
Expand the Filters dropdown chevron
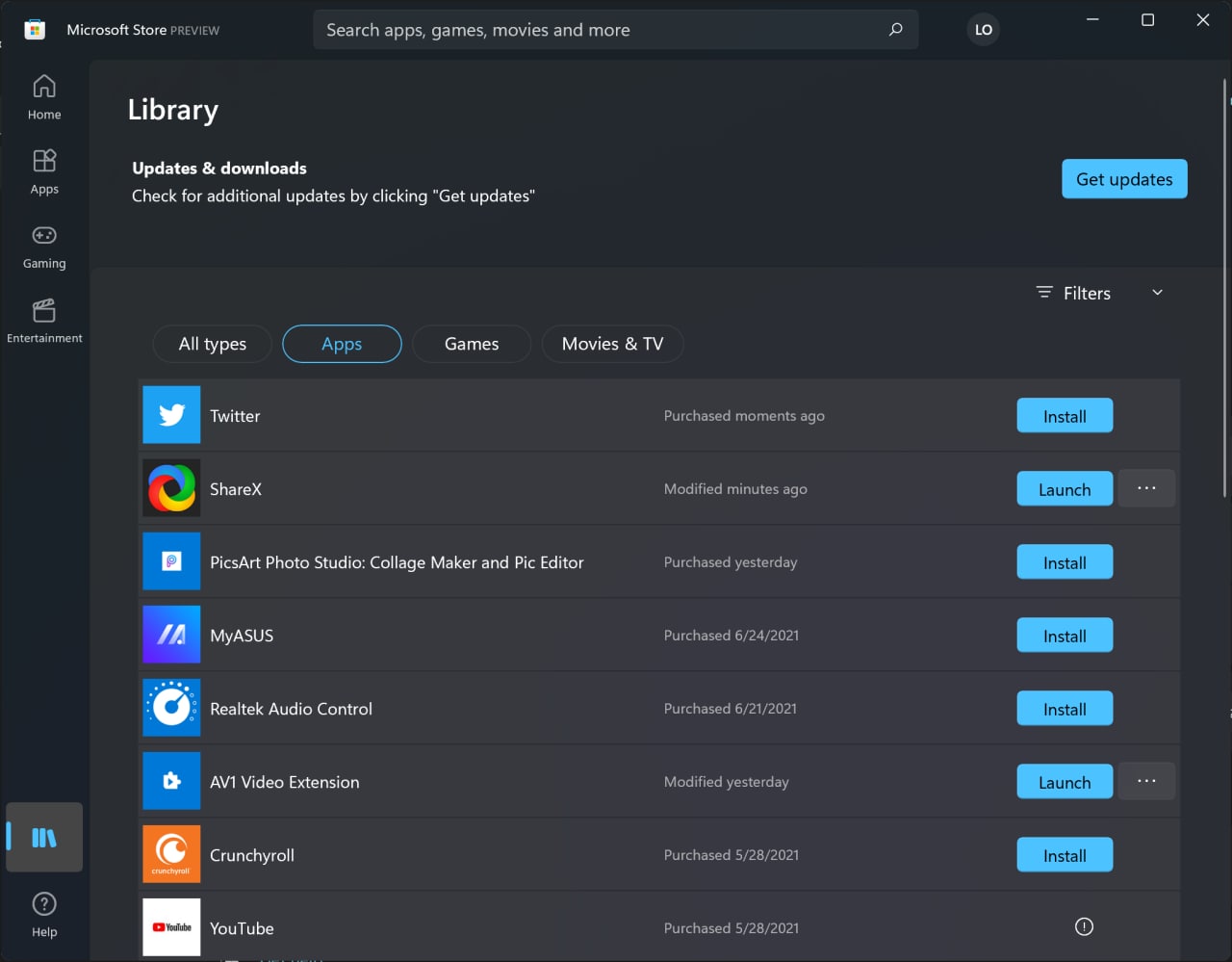coord(1157,293)
